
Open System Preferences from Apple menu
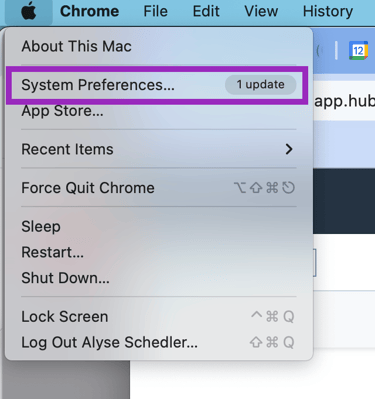pyautogui.click(x=157, y=85)
